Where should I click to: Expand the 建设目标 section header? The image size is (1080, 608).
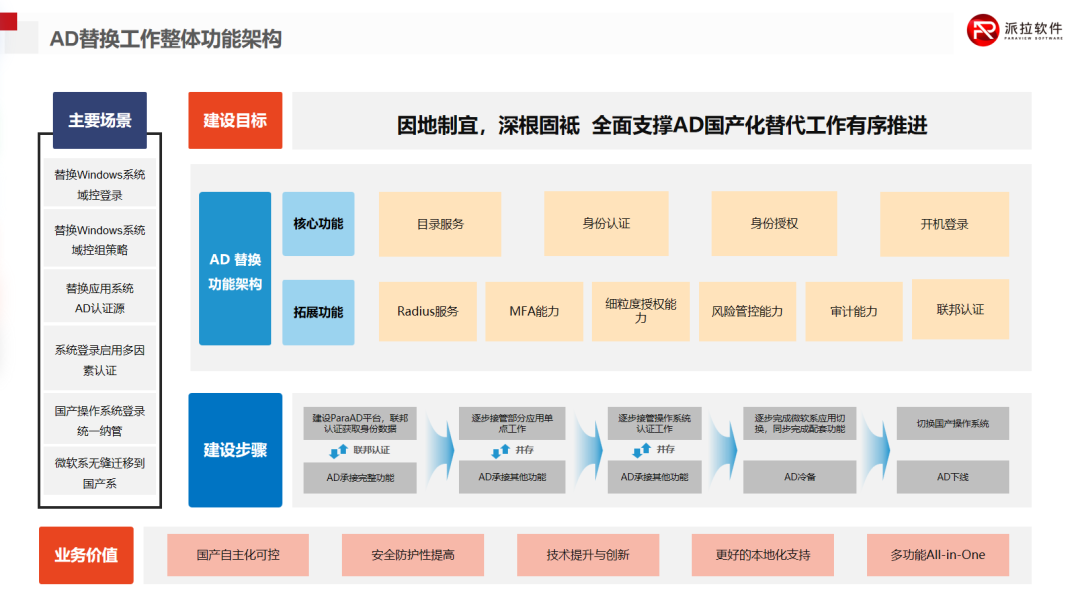pyautogui.click(x=235, y=120)
